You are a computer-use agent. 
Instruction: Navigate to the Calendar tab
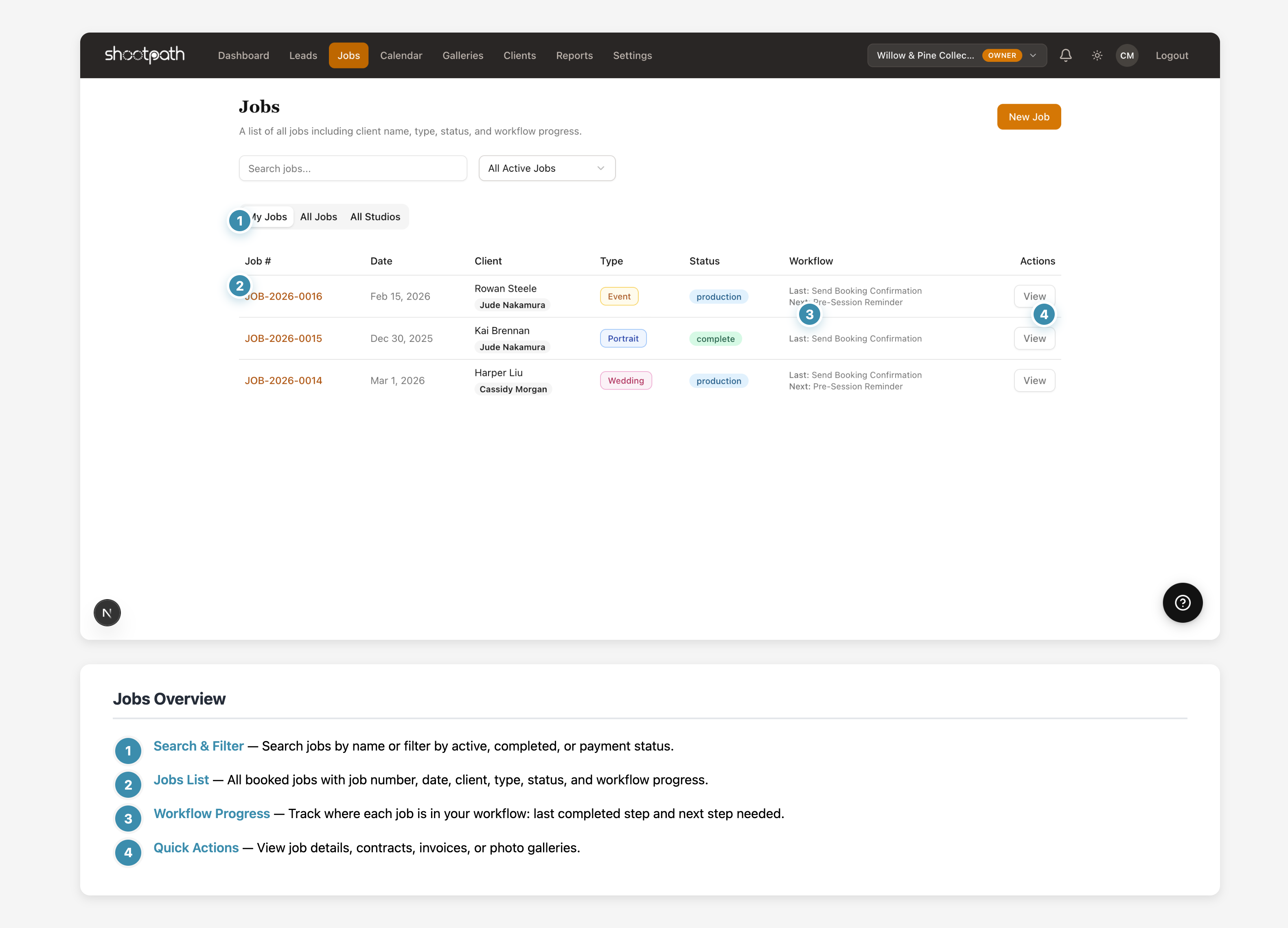401,55
